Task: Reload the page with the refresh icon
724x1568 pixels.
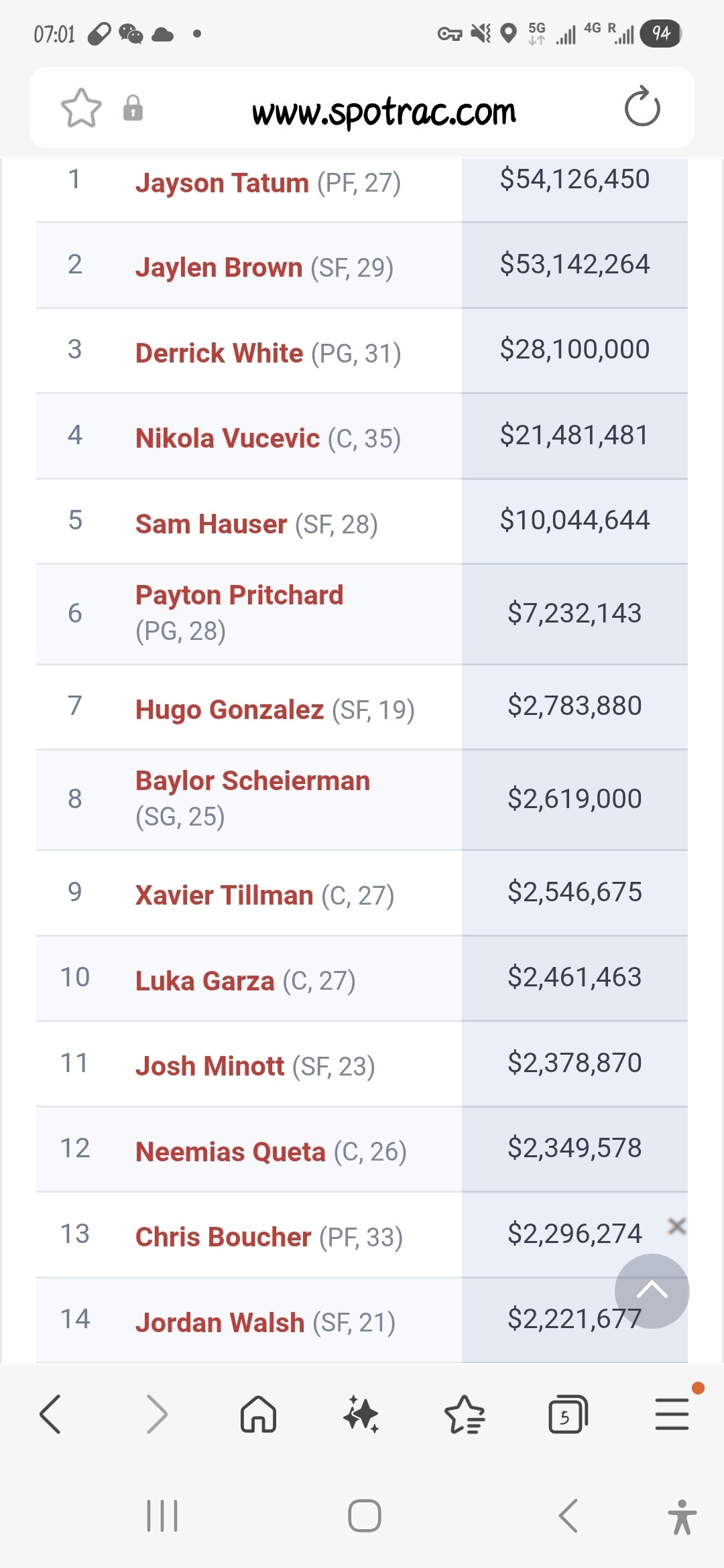Action: [x=642, y=107]
